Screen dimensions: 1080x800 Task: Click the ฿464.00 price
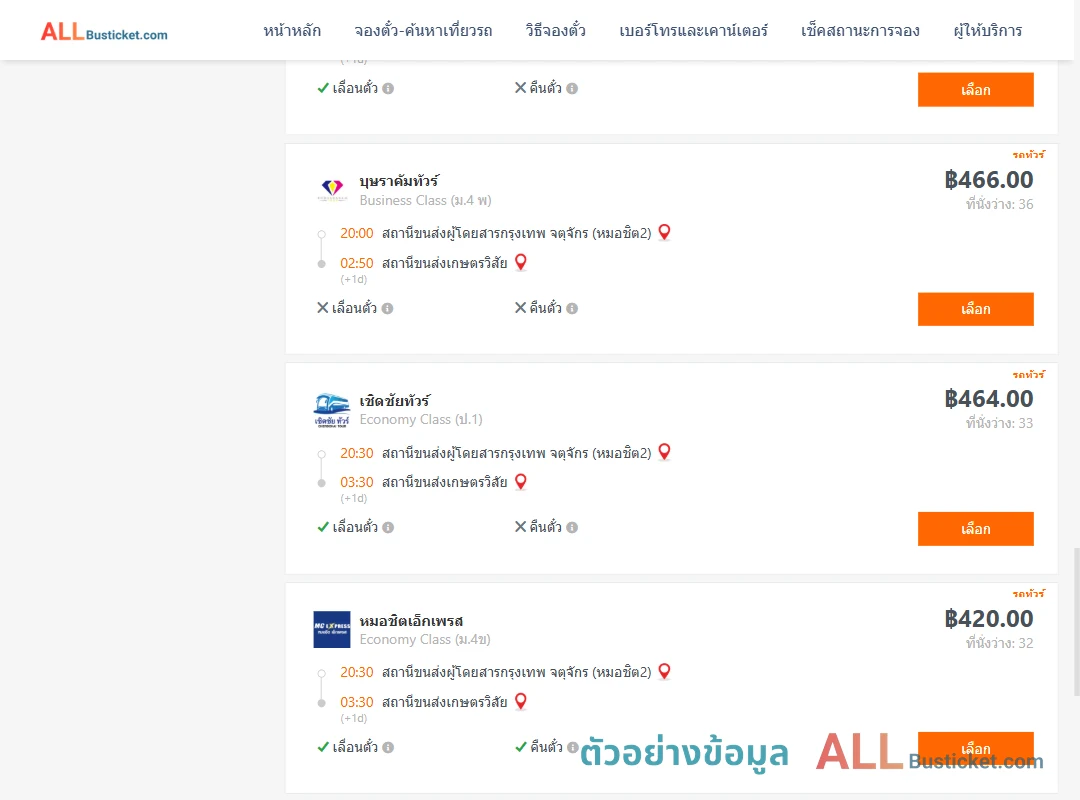coord(989,399)
